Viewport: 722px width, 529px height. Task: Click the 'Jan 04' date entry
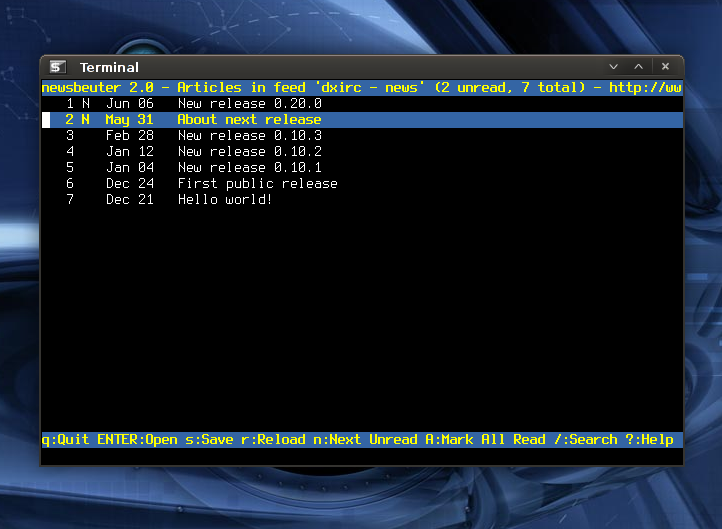[130, 168]
